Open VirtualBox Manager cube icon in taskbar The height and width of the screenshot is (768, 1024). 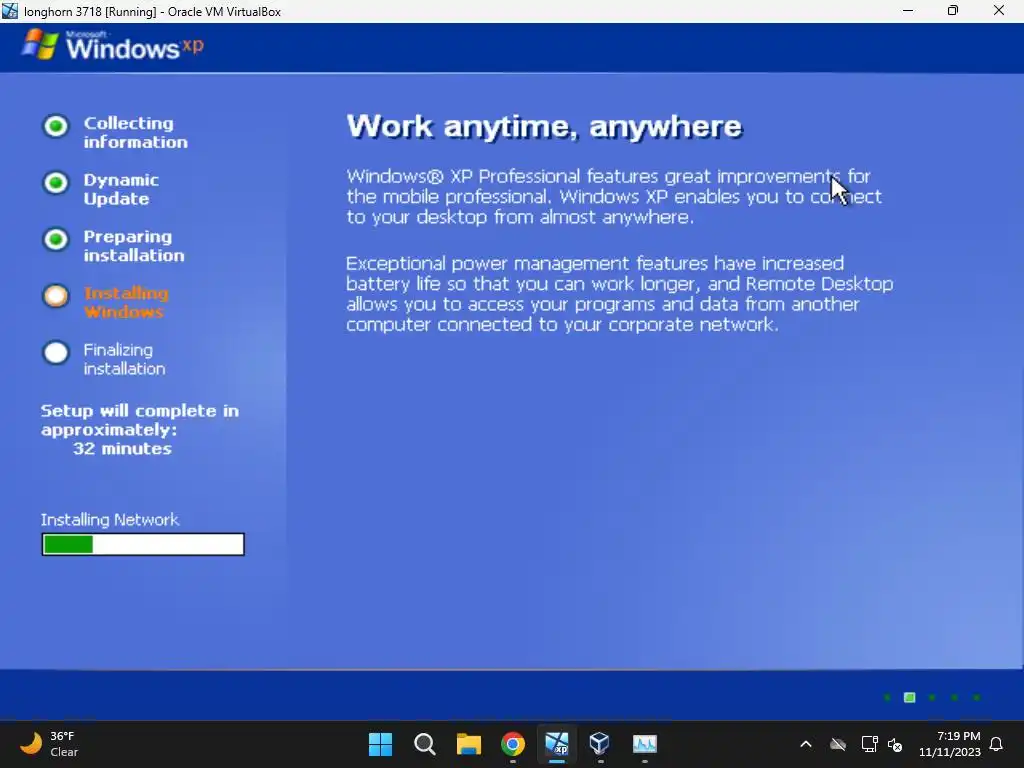(600, 743)
